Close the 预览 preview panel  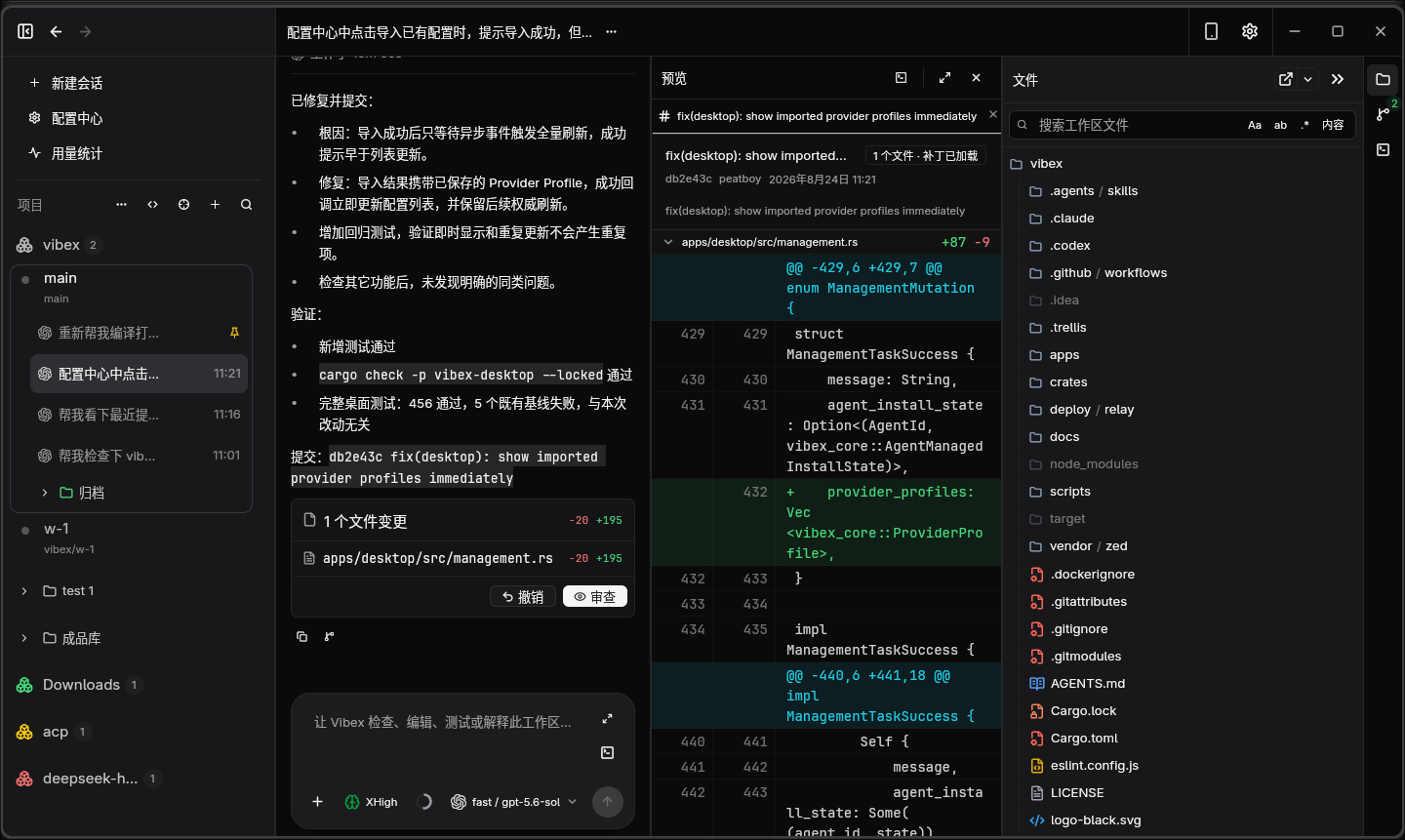[x=976, y=78]
